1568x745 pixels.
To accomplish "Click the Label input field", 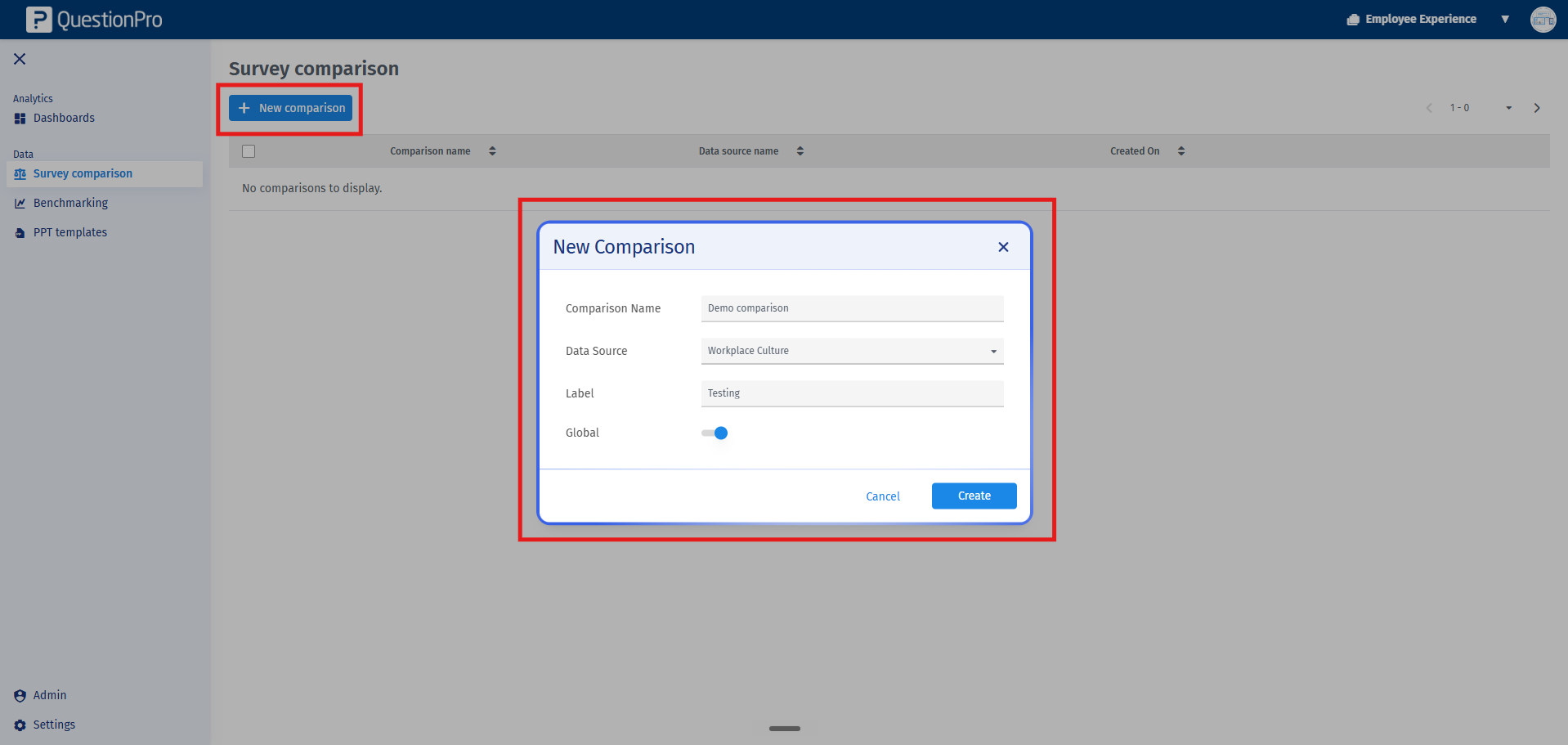I will coord(852,393).
